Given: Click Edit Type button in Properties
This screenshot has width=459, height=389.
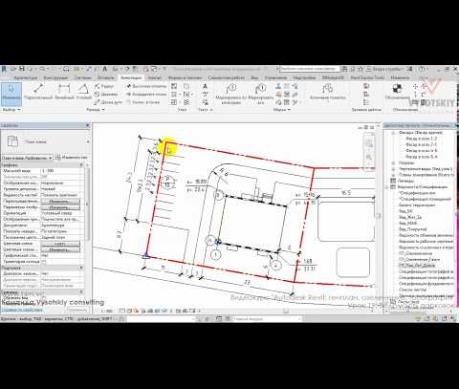Looking at the screenshot, I should pos(71,158).
